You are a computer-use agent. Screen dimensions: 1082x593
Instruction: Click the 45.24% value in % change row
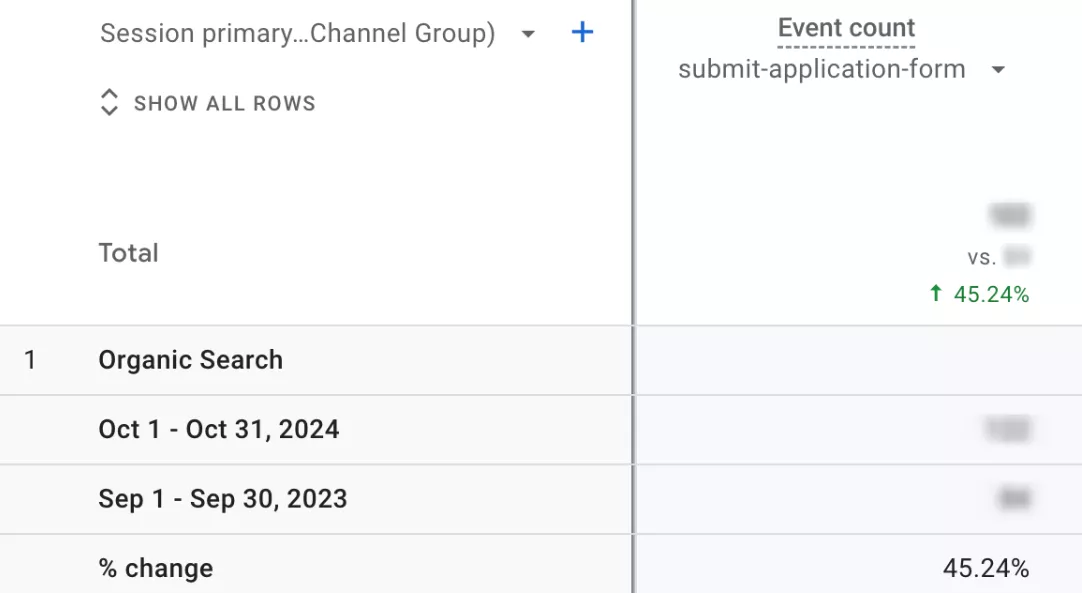(x=985, y=568)
